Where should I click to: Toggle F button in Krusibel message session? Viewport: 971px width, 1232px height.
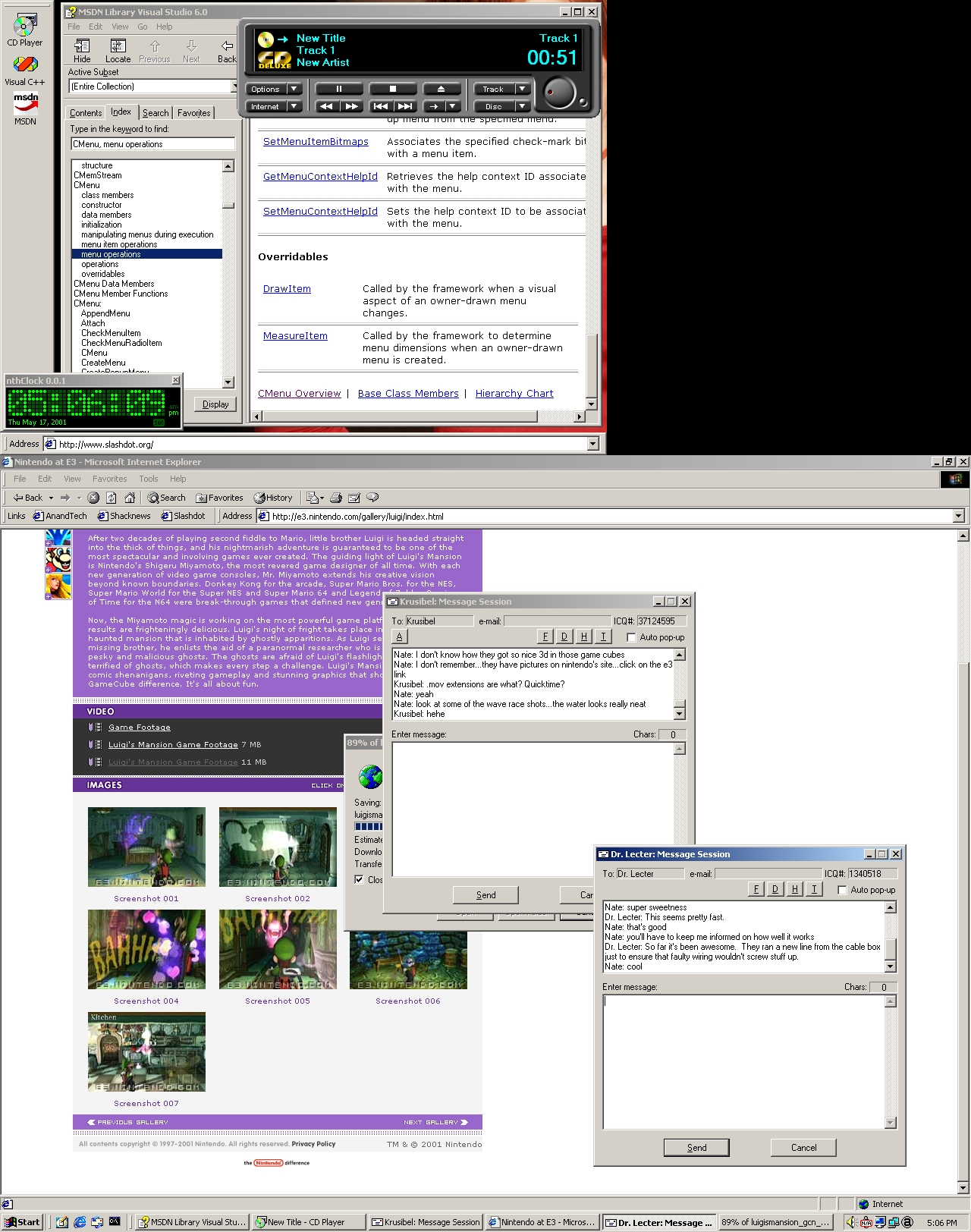coord(545,636)
